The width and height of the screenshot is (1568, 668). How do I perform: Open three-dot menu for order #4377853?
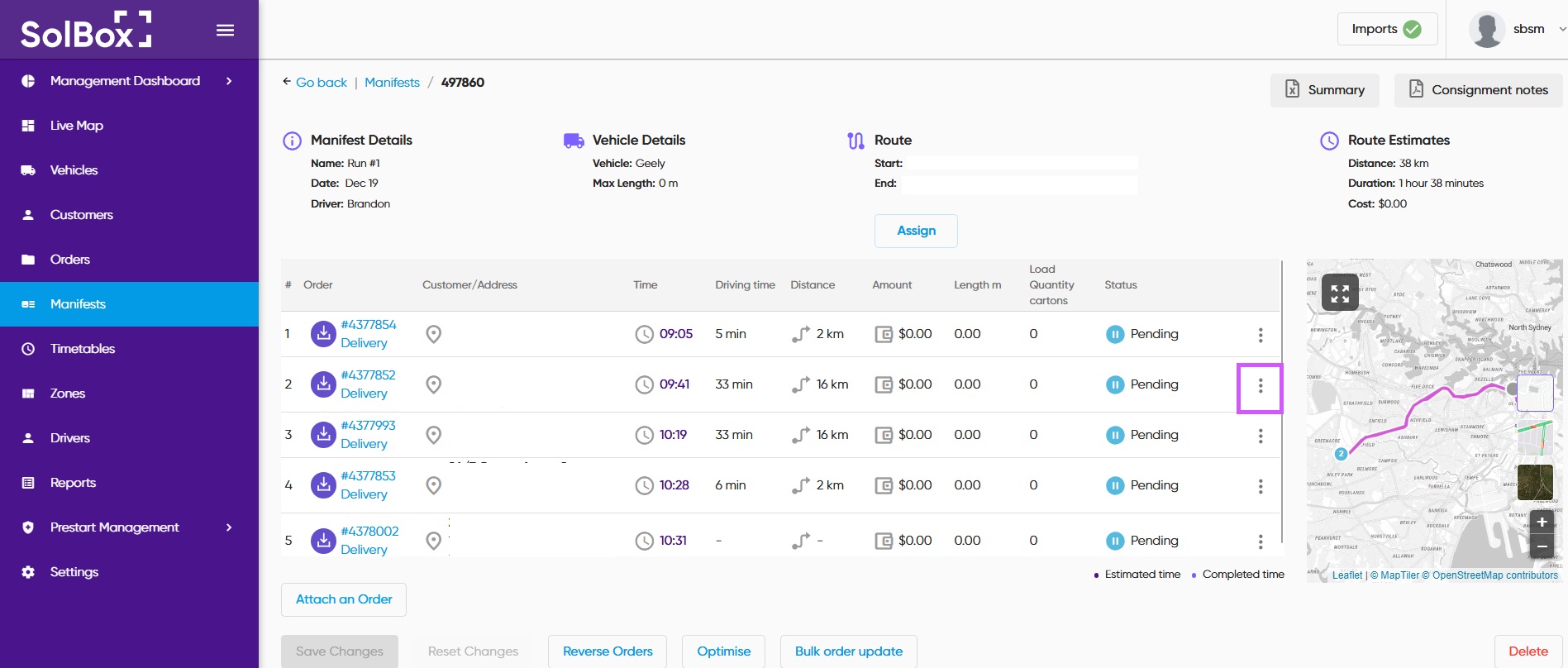pyautogui.click(x=1261, y=486)
